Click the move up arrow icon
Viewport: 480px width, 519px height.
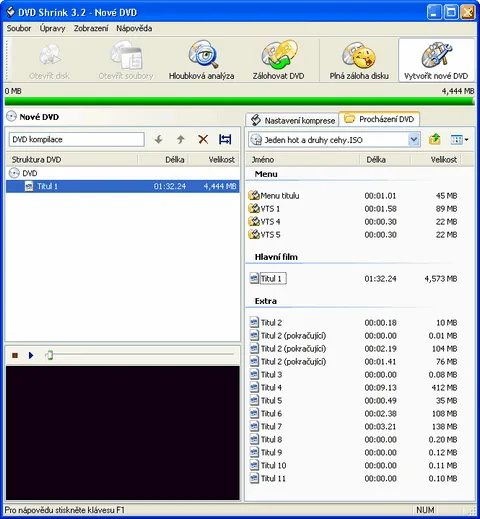(181, 139)
